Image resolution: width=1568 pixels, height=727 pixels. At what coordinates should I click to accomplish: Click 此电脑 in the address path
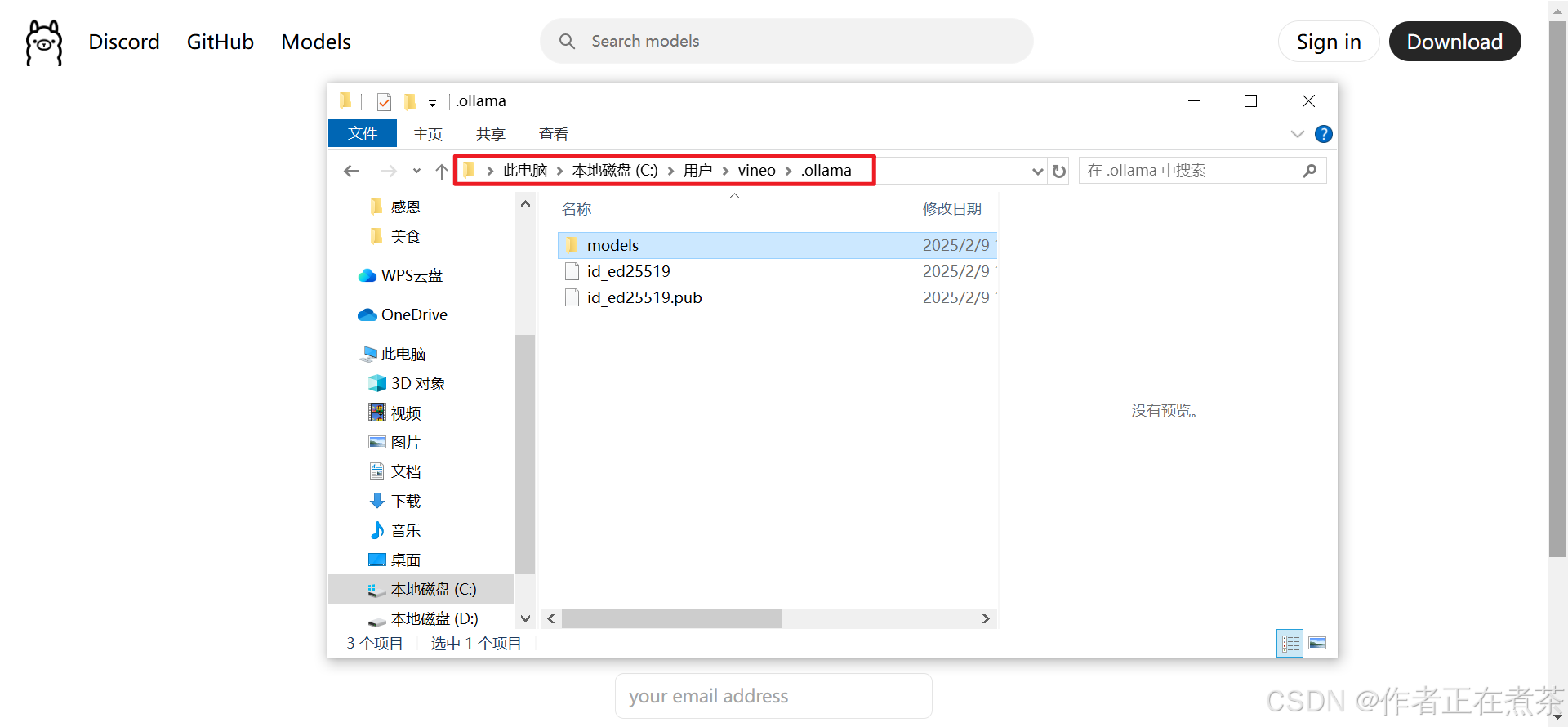coord(525,170)
